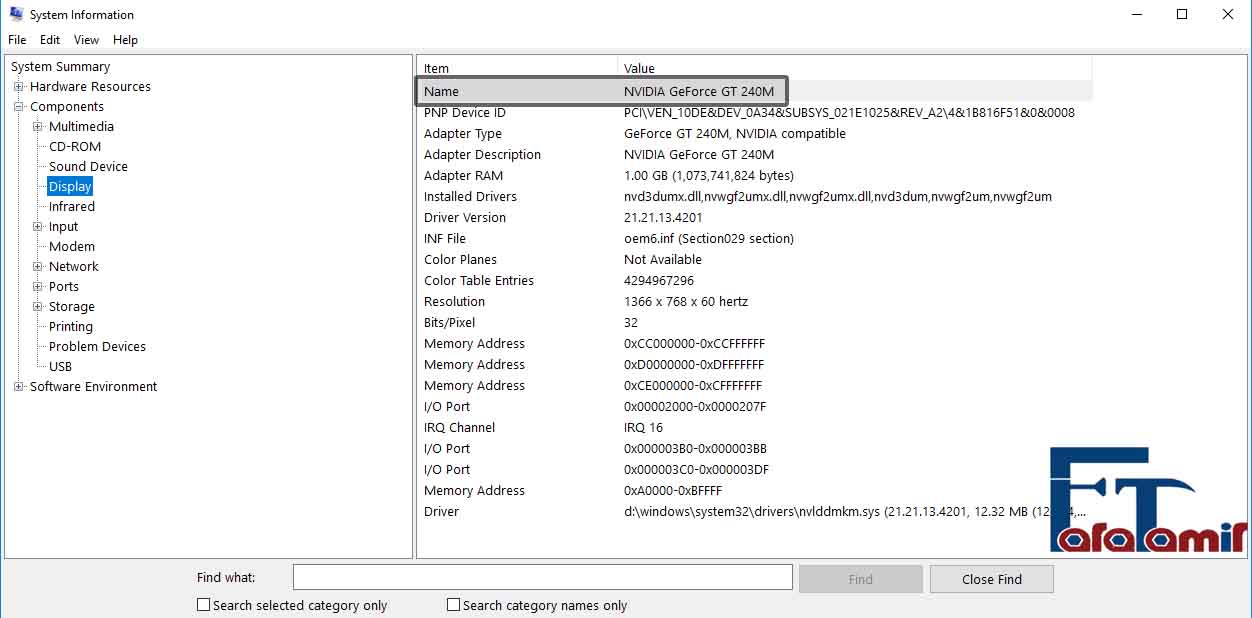Expand the Storage node
Image resolution: width=1252 pixels, height=618 pixels.
tap(38, 307)
